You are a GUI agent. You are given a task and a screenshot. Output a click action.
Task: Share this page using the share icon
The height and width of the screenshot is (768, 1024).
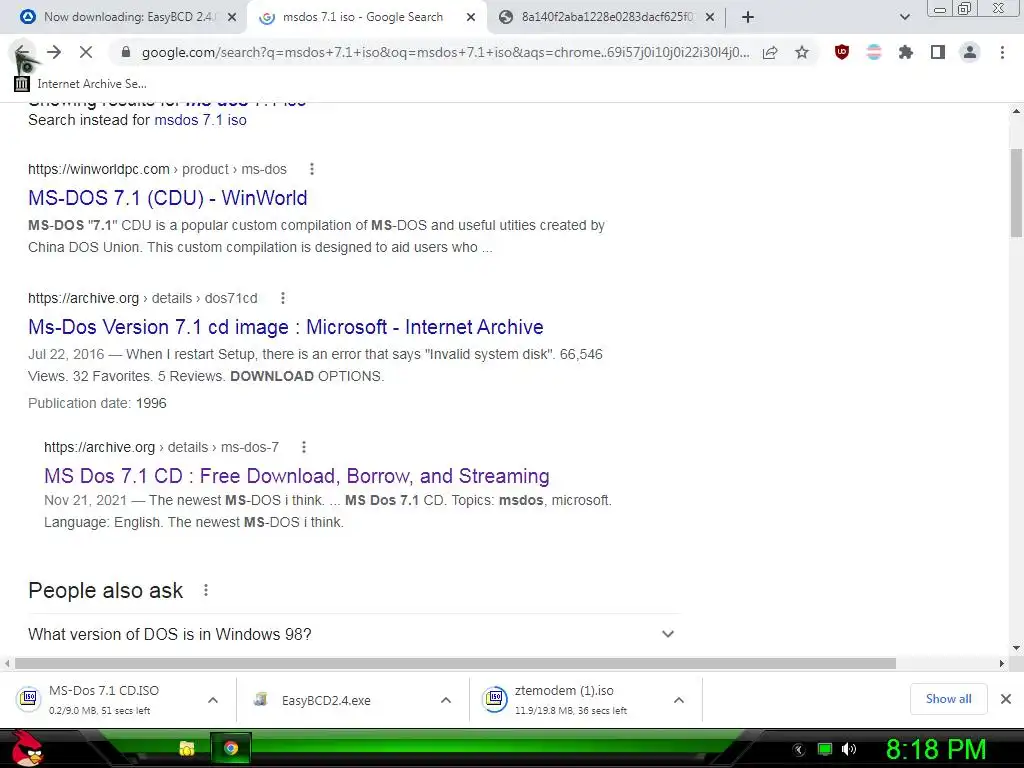point(770,53)
